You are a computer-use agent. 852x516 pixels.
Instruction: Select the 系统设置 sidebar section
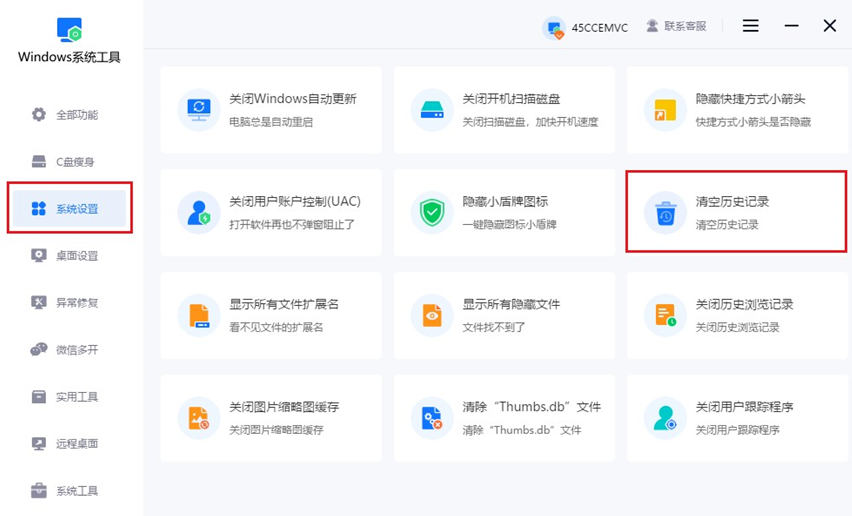coord(70,209)
